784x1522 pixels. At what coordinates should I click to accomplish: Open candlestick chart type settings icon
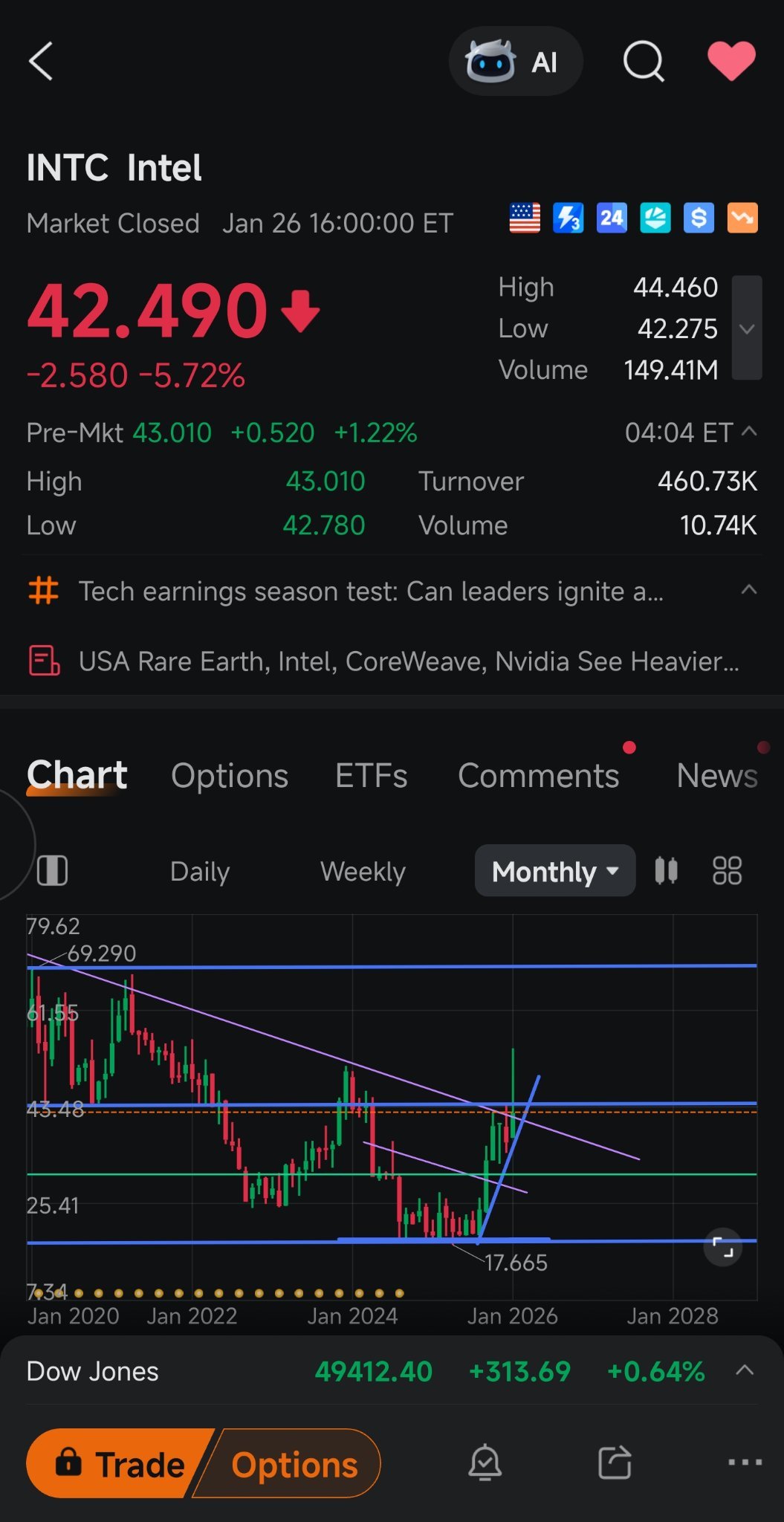coord(667,870)
